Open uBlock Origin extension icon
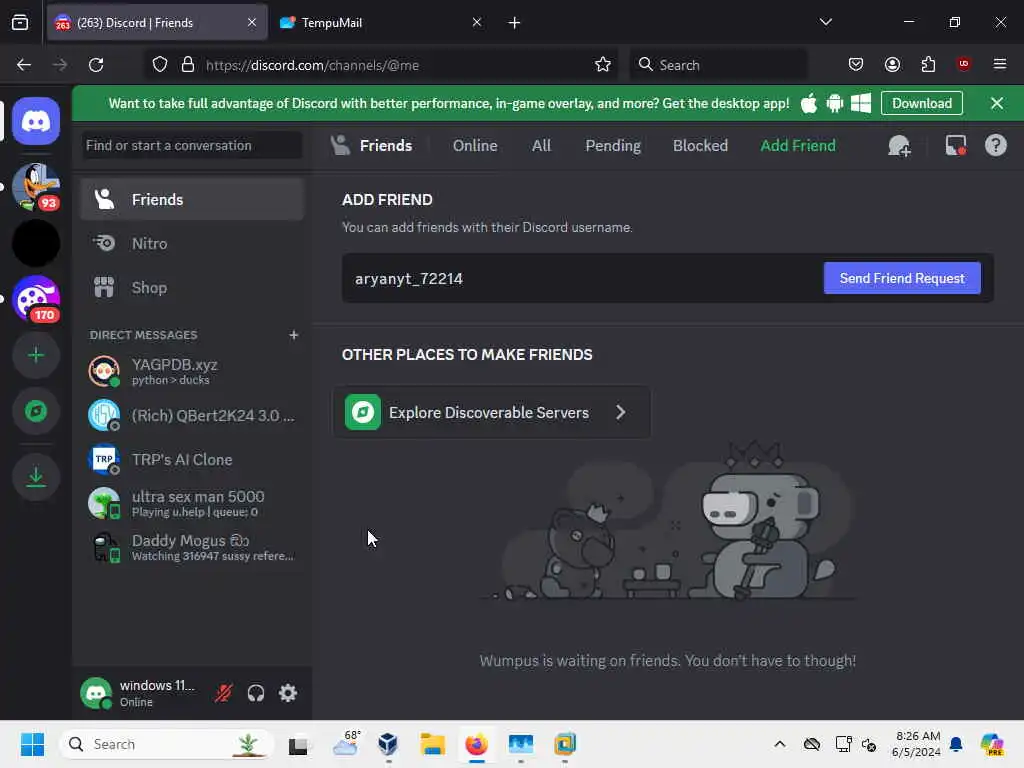 tap(963, 64)
